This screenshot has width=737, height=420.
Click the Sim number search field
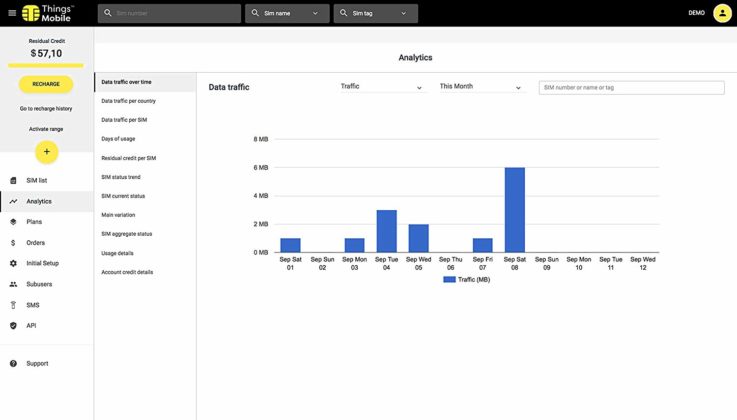pyautogui.click(x=169, y=14)
